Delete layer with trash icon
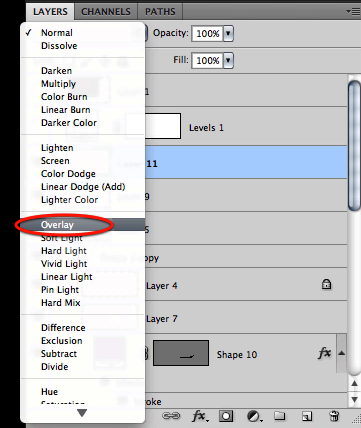This screenshot has width=361, height=428. click(x=334, y=416)
